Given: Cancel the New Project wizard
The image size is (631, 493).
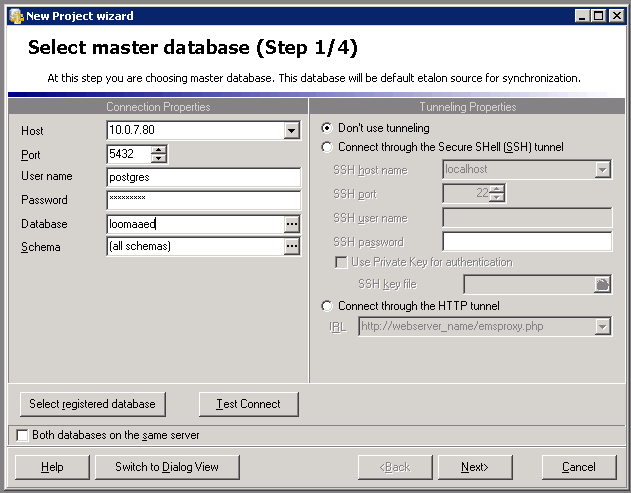Looking at the screenshot, I should coord(579,467).
